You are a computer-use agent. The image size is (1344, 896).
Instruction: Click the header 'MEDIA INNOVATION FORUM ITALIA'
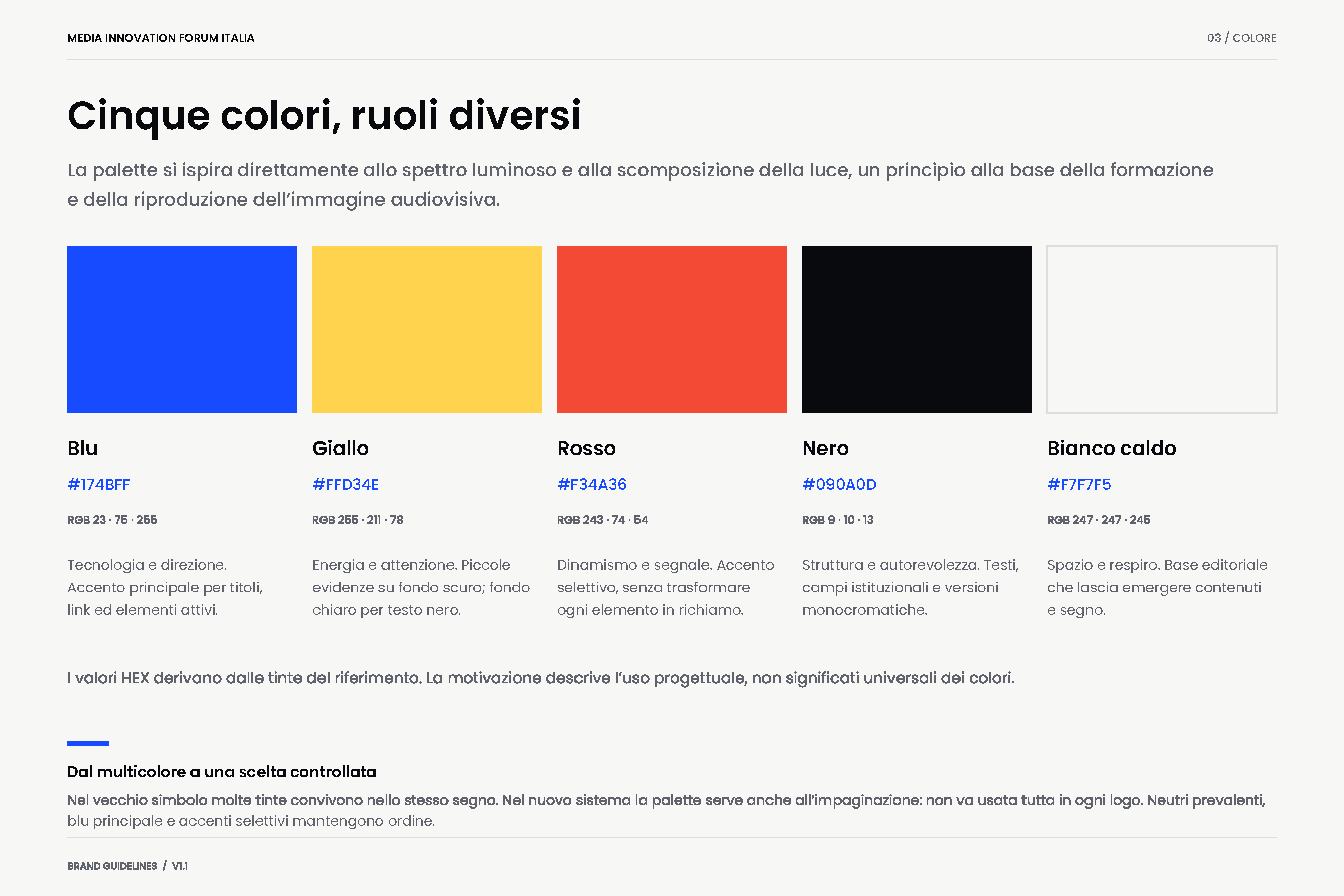point(161,38)
